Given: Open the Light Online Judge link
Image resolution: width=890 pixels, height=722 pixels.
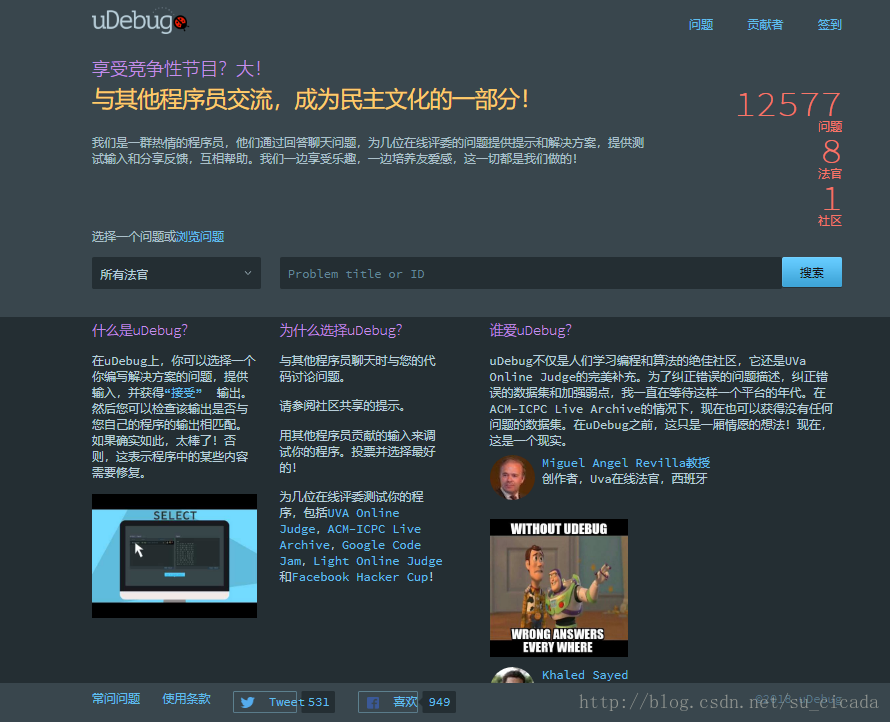Looking at the screenshot, I should point(378,561).
